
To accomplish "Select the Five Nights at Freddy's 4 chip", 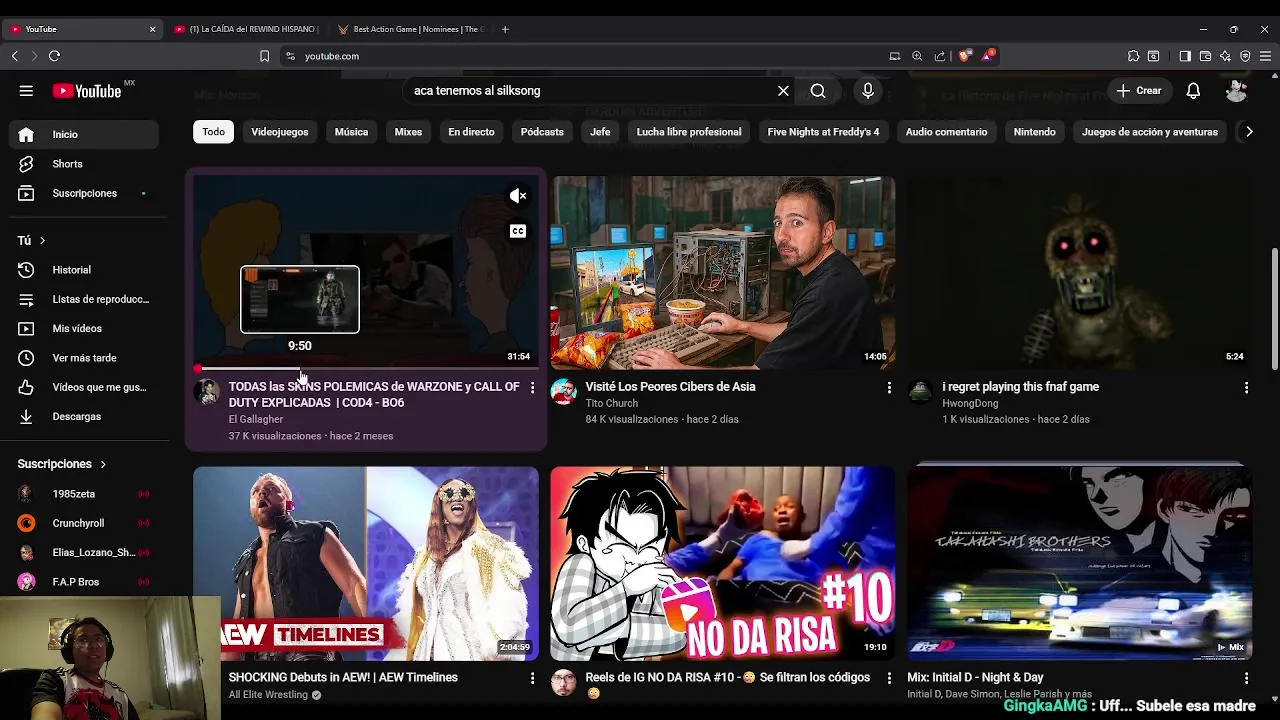I will coord(823,132).
